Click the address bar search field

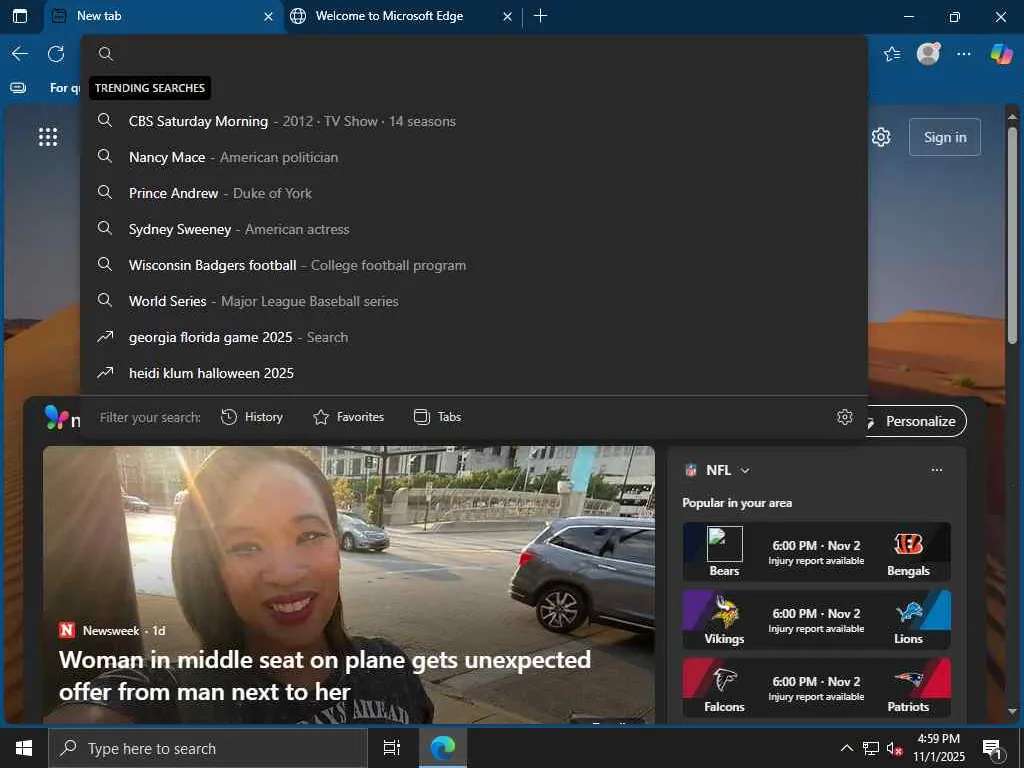pos(480,54)
